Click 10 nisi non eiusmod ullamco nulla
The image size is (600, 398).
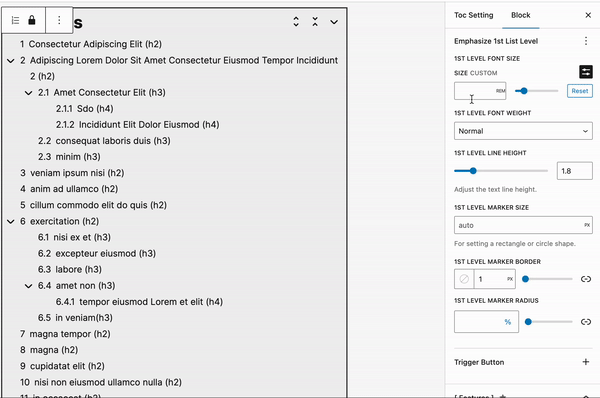tap(101, 382)
